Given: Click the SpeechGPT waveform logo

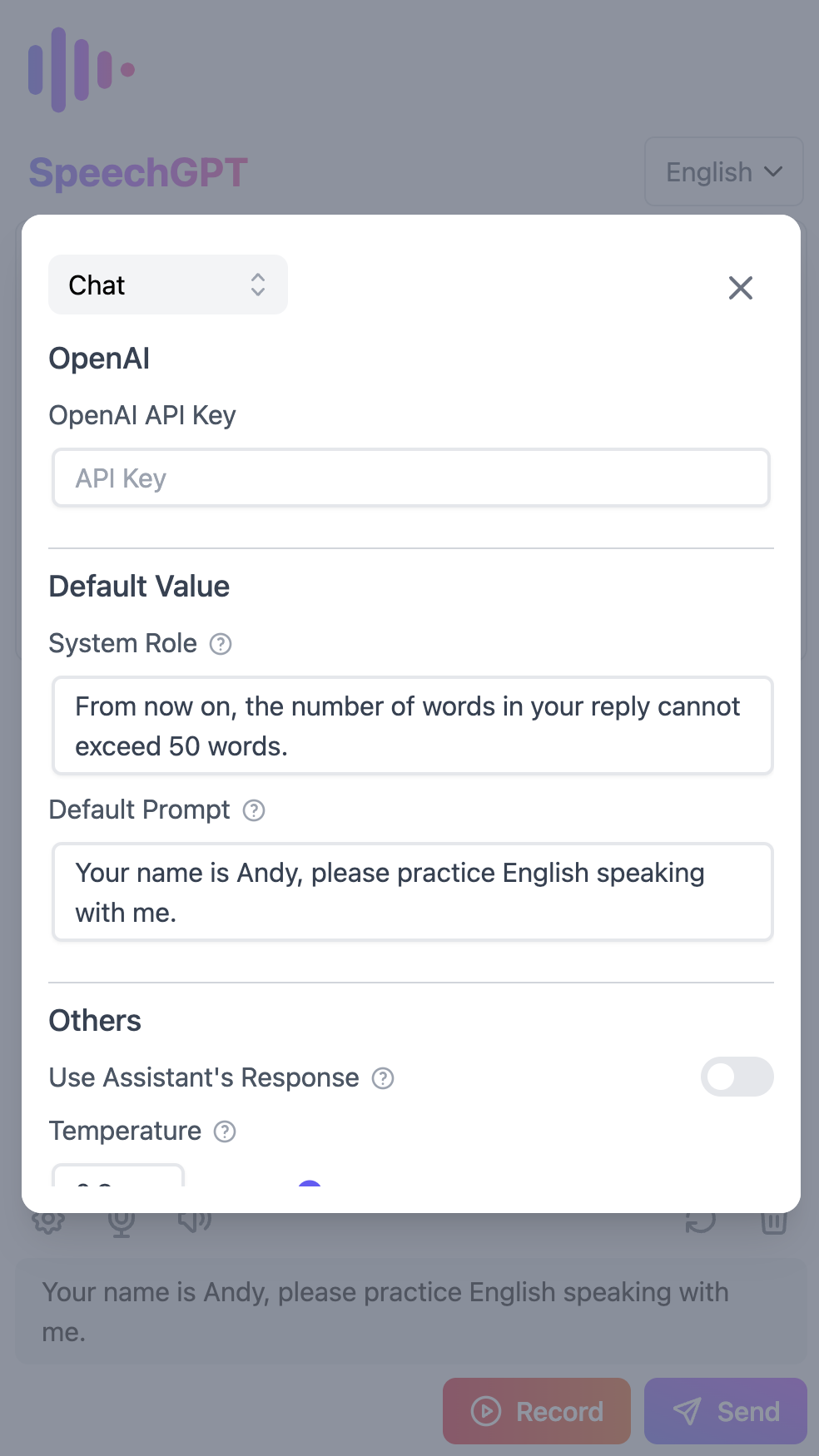Looking at the screenshot, I should 82,70.
